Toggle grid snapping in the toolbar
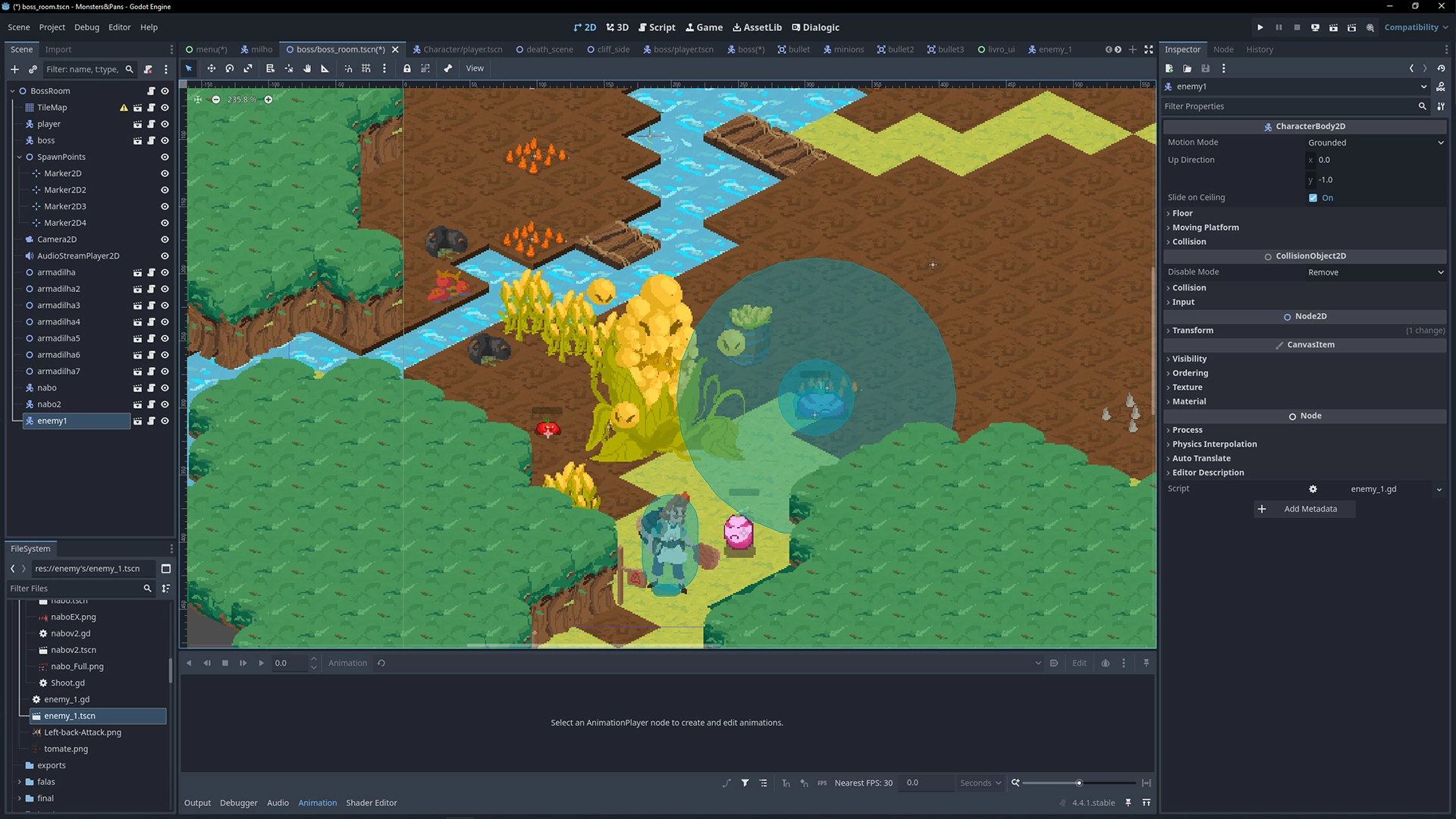Screen dimensions: 1456x819 366,68
